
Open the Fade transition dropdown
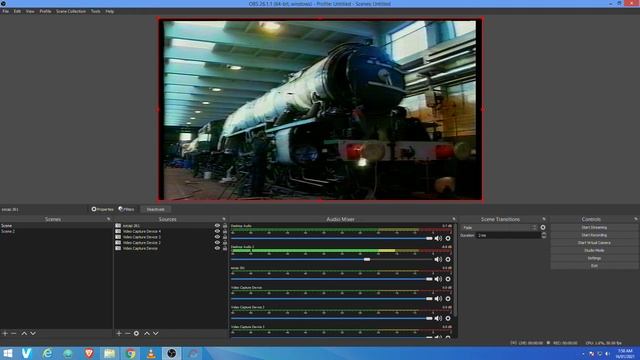click(x=500, y=227)
